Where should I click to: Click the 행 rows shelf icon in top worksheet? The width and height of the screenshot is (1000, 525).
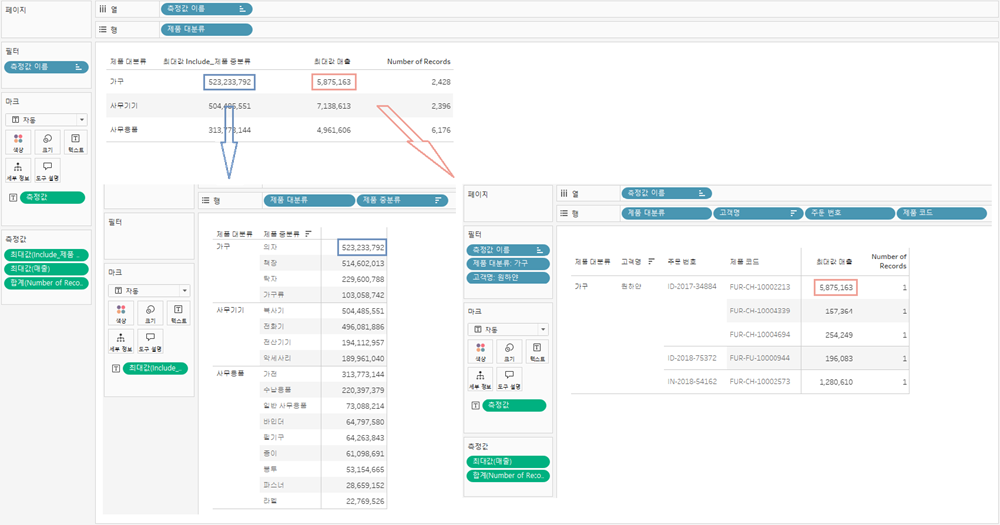click(x=103, y=29)
